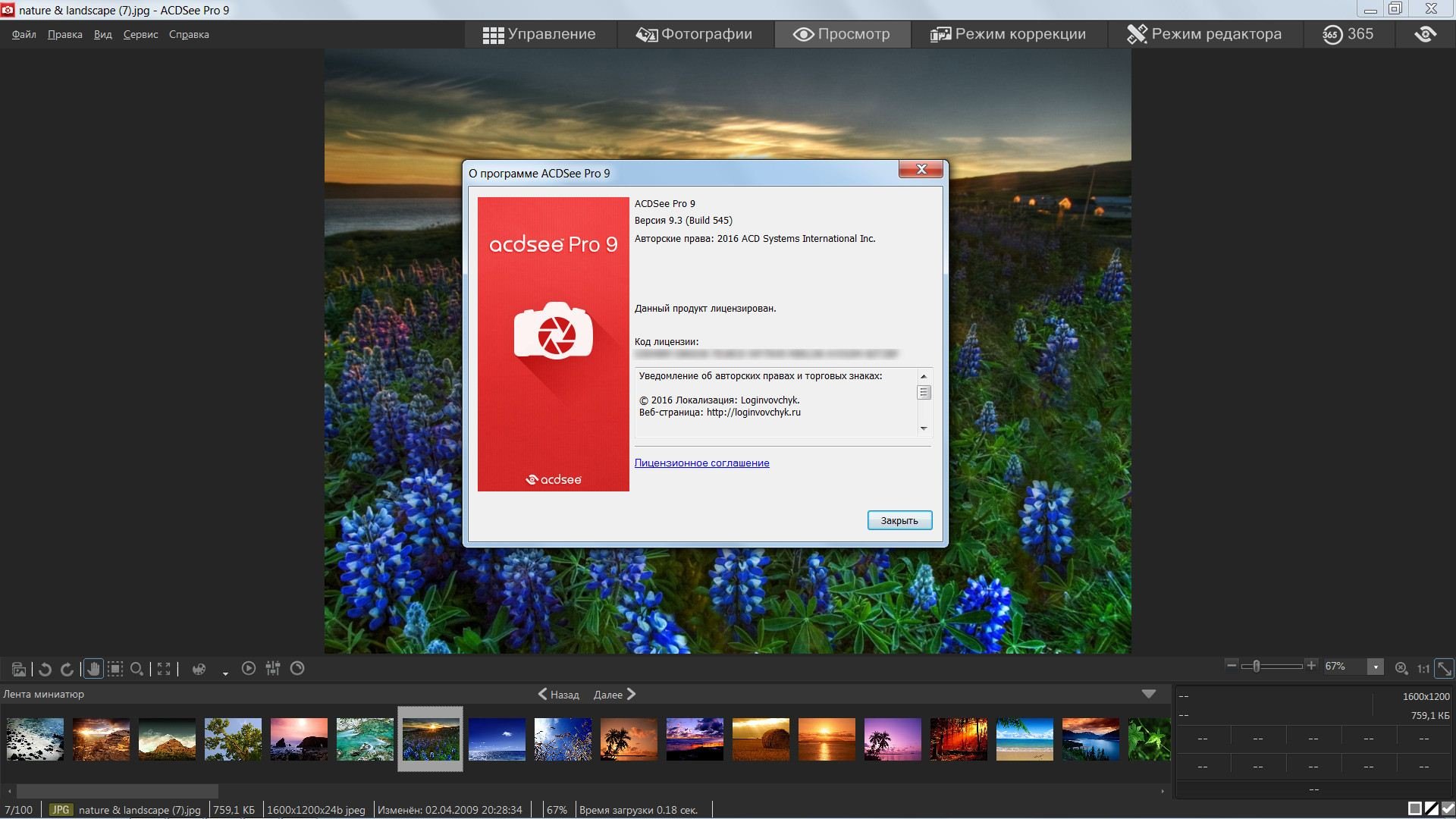1456x819 pixels.
Task: Select the Просмотр mode tab
Action: tap(842, 34)
